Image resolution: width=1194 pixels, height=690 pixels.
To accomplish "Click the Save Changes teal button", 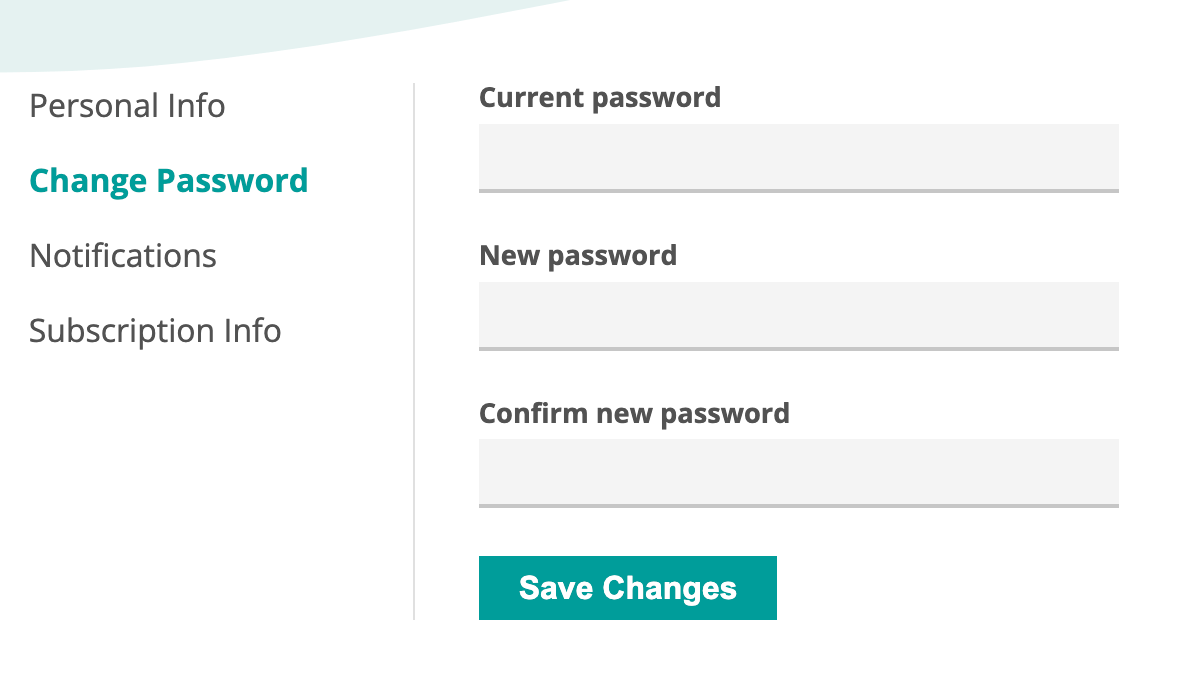I will [627, 588].
